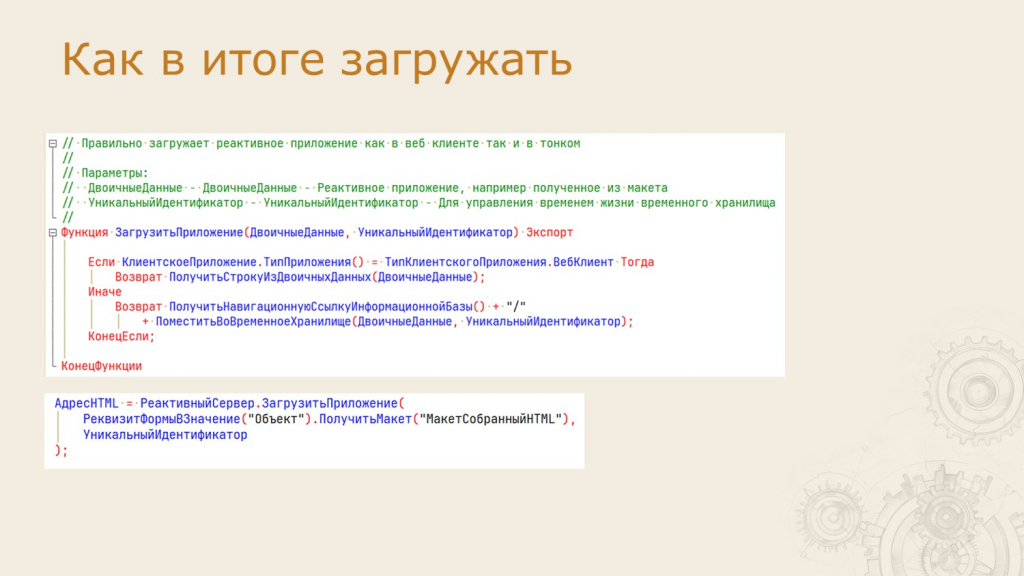Screen dimensions: 1024x576
Task: Click 'УникальныйИдентификатор' argument in lower snippet
Action: [165, 435]
